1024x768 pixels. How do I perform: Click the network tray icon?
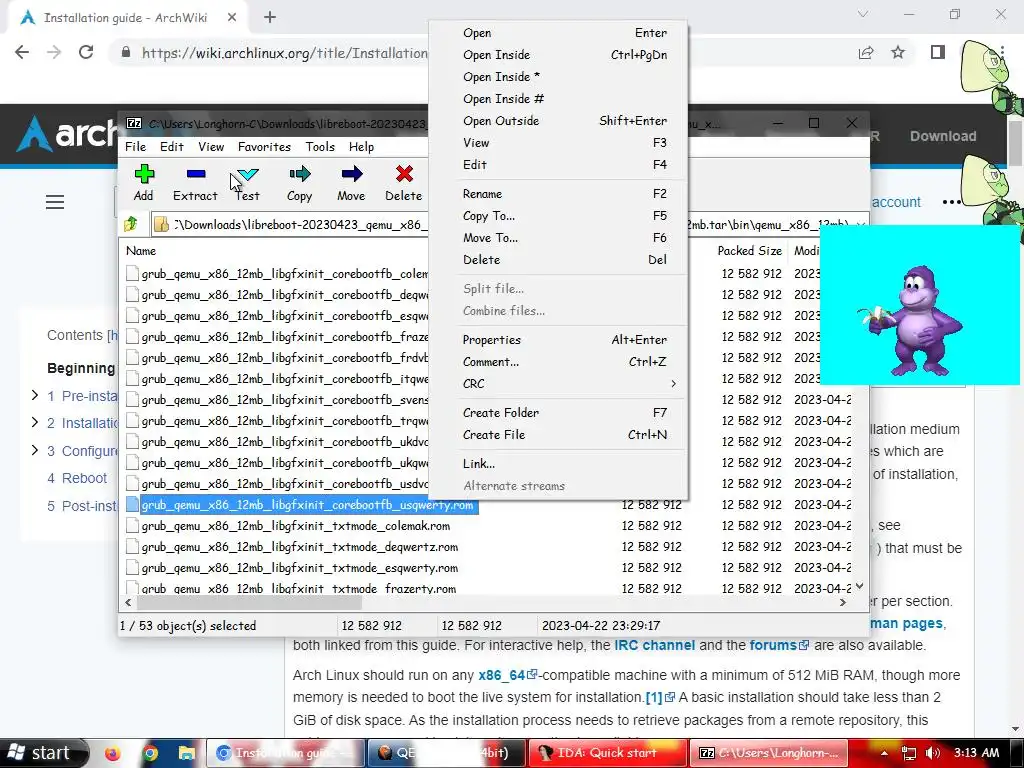tap(908, 753)
